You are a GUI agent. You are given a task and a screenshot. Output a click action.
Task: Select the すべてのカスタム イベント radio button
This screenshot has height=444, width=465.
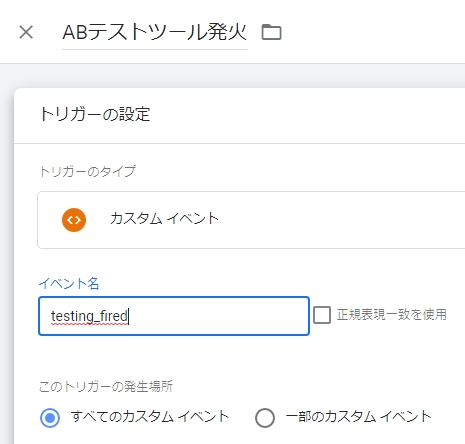point(50,418)
